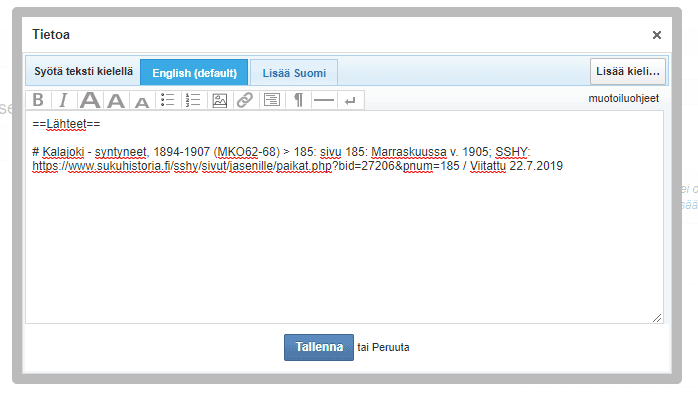Insert a paragraph mark with the pilcrow icon
698x393 pixels.
point(298,100)
